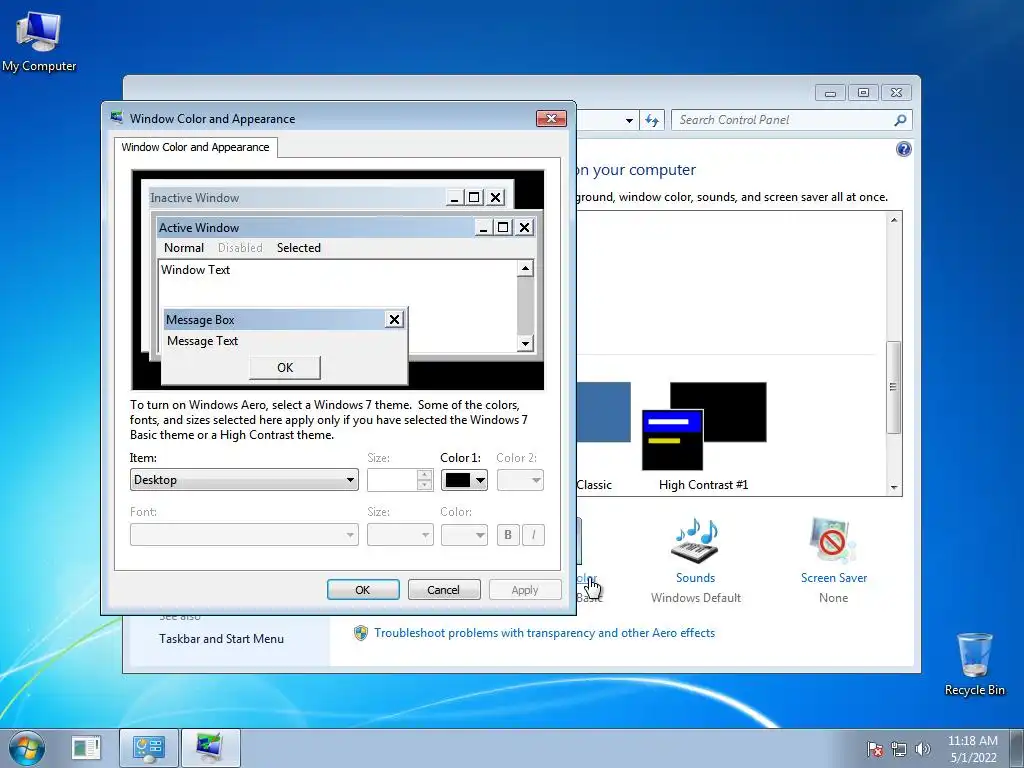Screen dimensions: 1024x768
Task: Click the Italic font style button
Action: [x=533, y=535]
